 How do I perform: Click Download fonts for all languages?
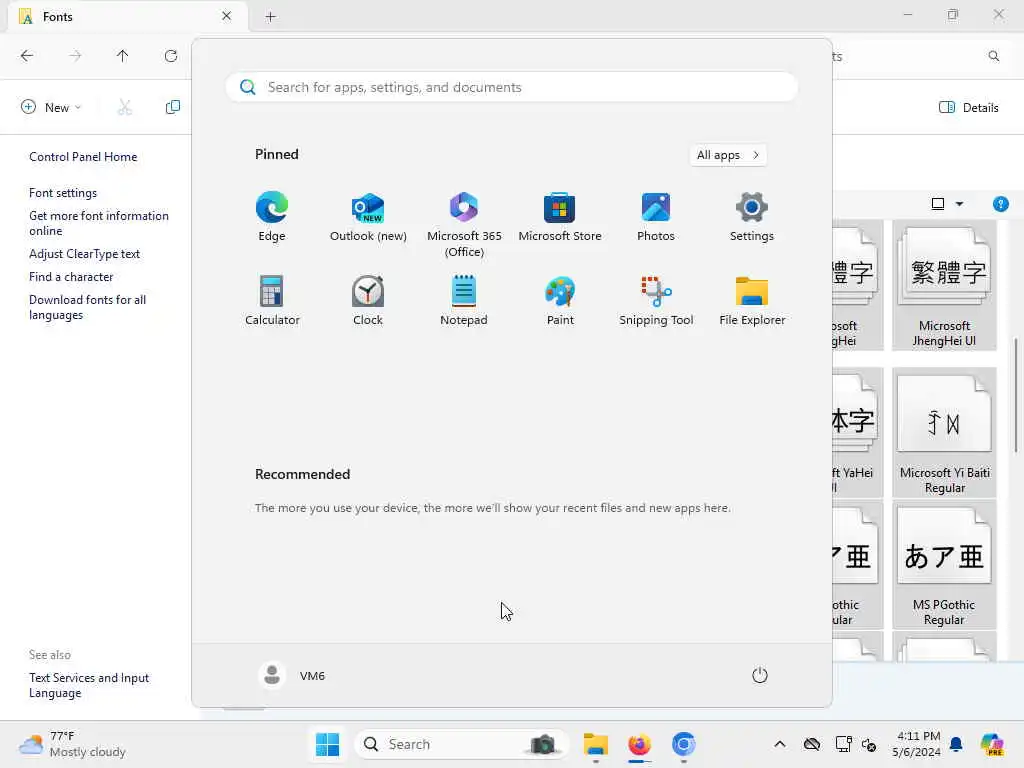(x=88, y=307)
